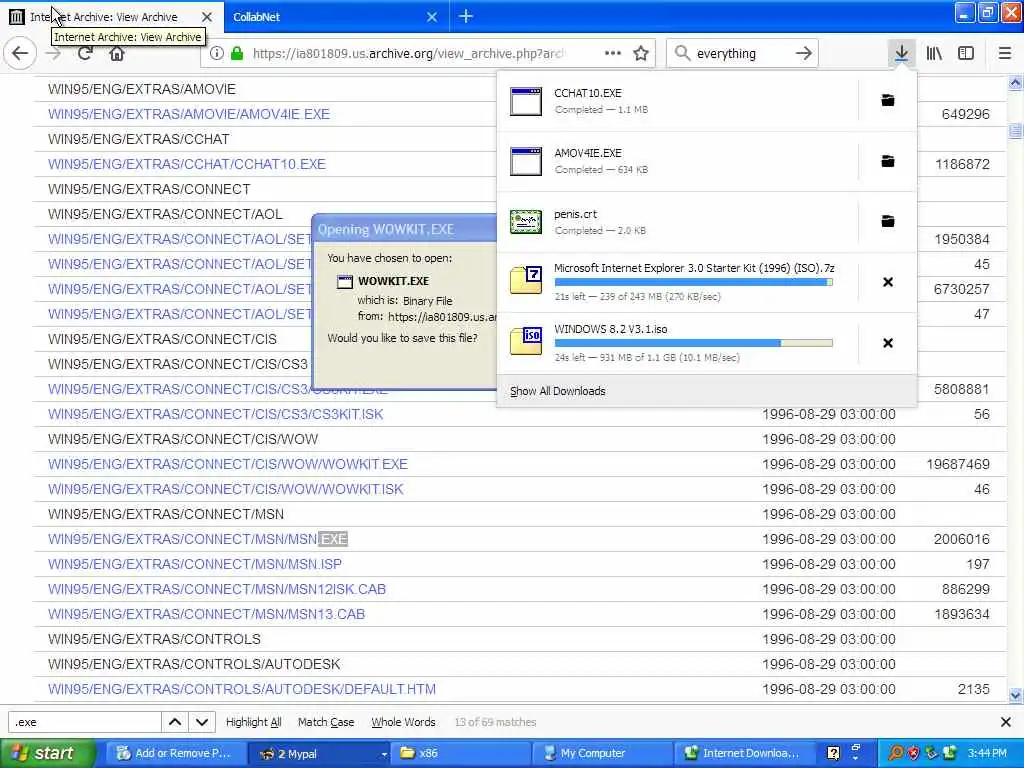Switch to Internet Download taskbar item
Screen dimensions: 1024x768
click(x=743, y=753)
